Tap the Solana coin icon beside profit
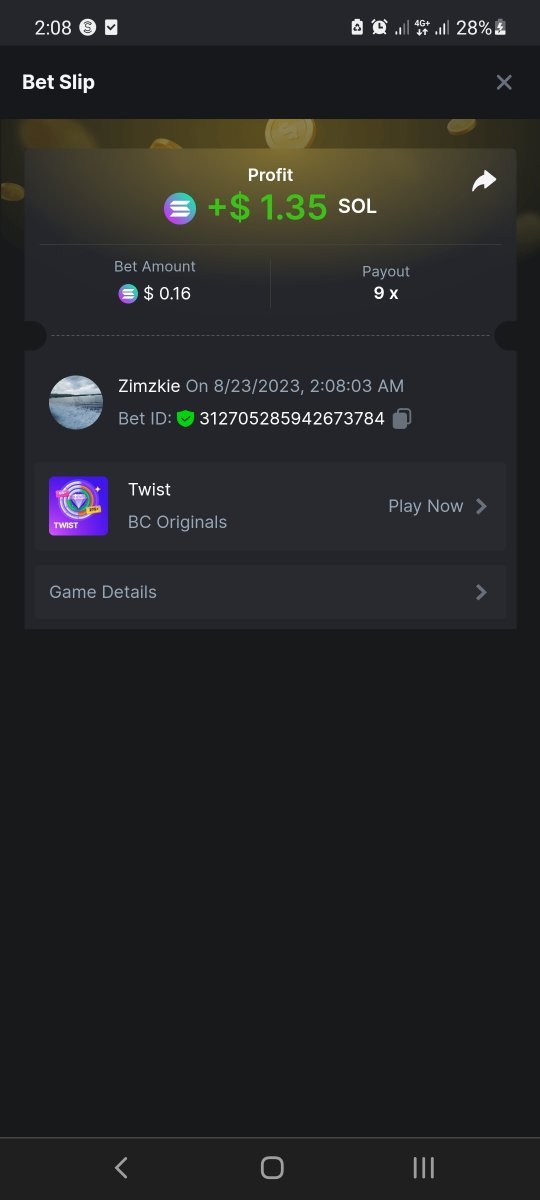 pyautogui.click(x=181, y=208)
